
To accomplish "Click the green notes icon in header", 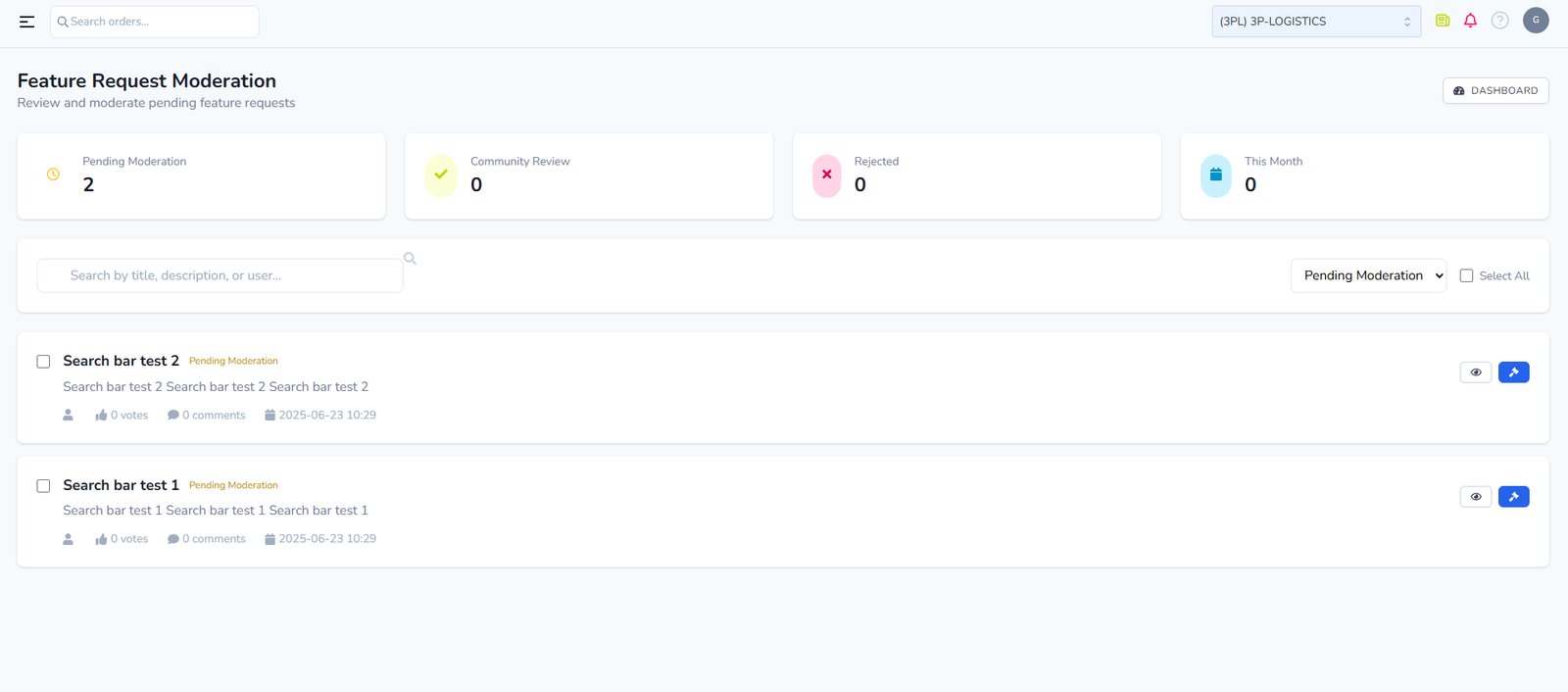I will tap(1443, 21).
